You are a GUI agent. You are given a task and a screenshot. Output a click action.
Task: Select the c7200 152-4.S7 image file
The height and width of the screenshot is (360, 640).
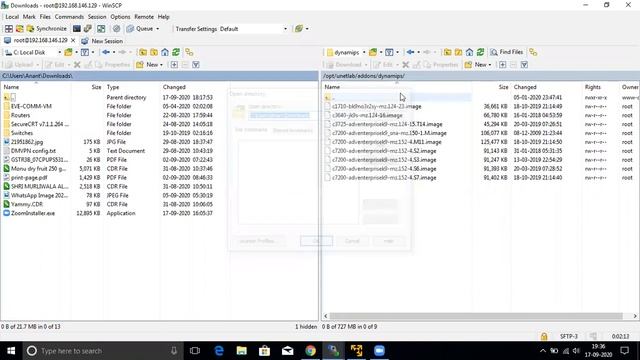point(384,178)
